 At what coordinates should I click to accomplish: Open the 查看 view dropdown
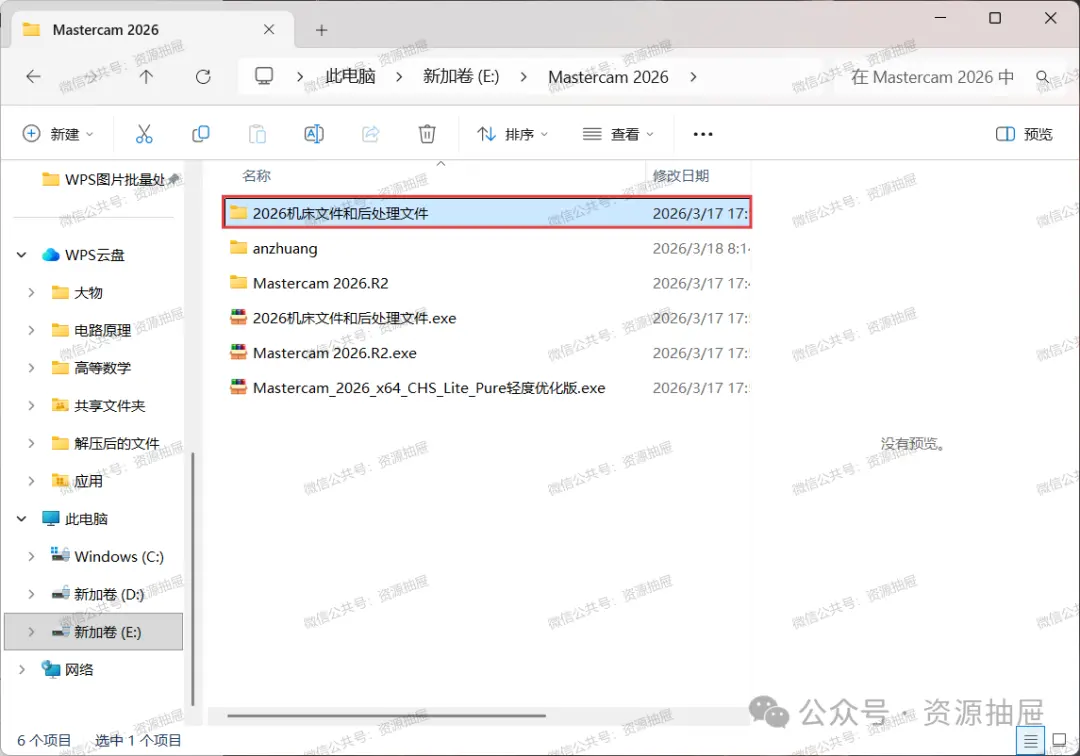click(618, 134)
